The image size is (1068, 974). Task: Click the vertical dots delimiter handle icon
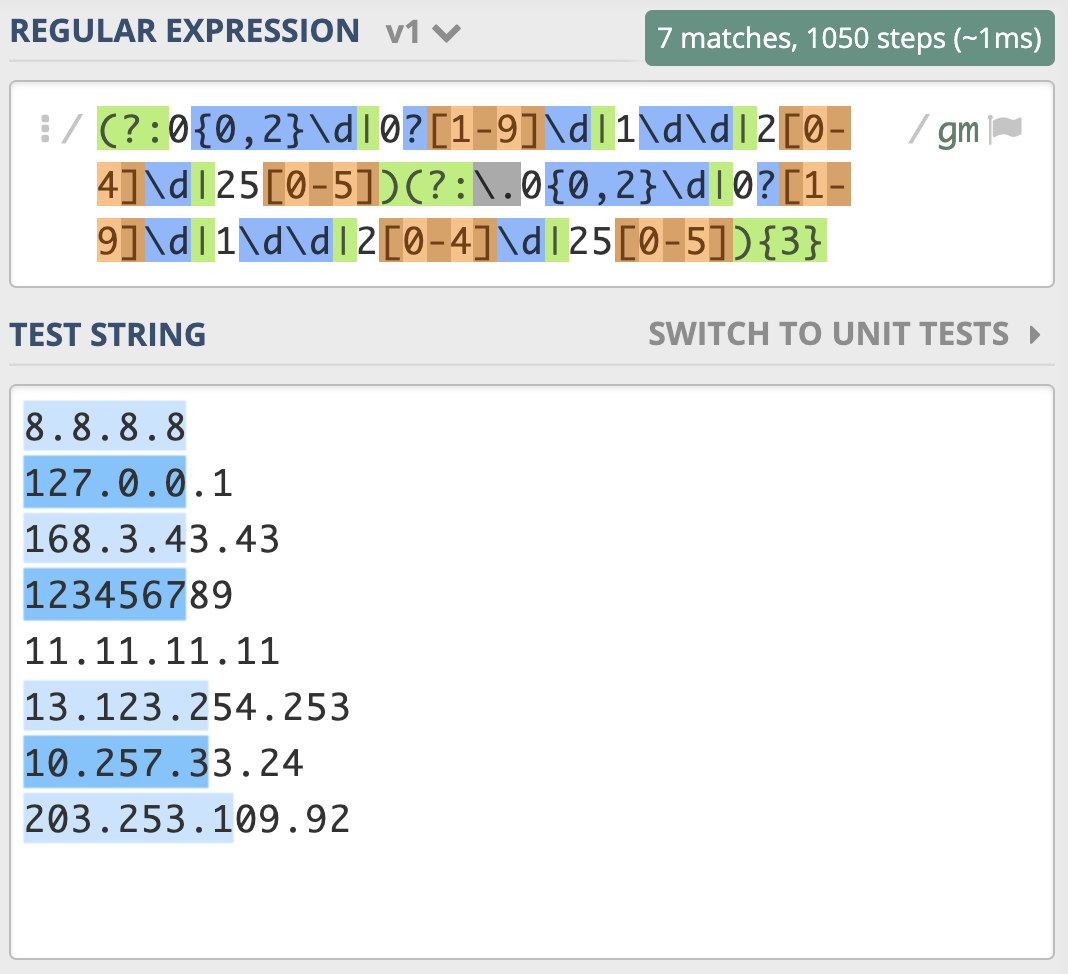(44, 130)
